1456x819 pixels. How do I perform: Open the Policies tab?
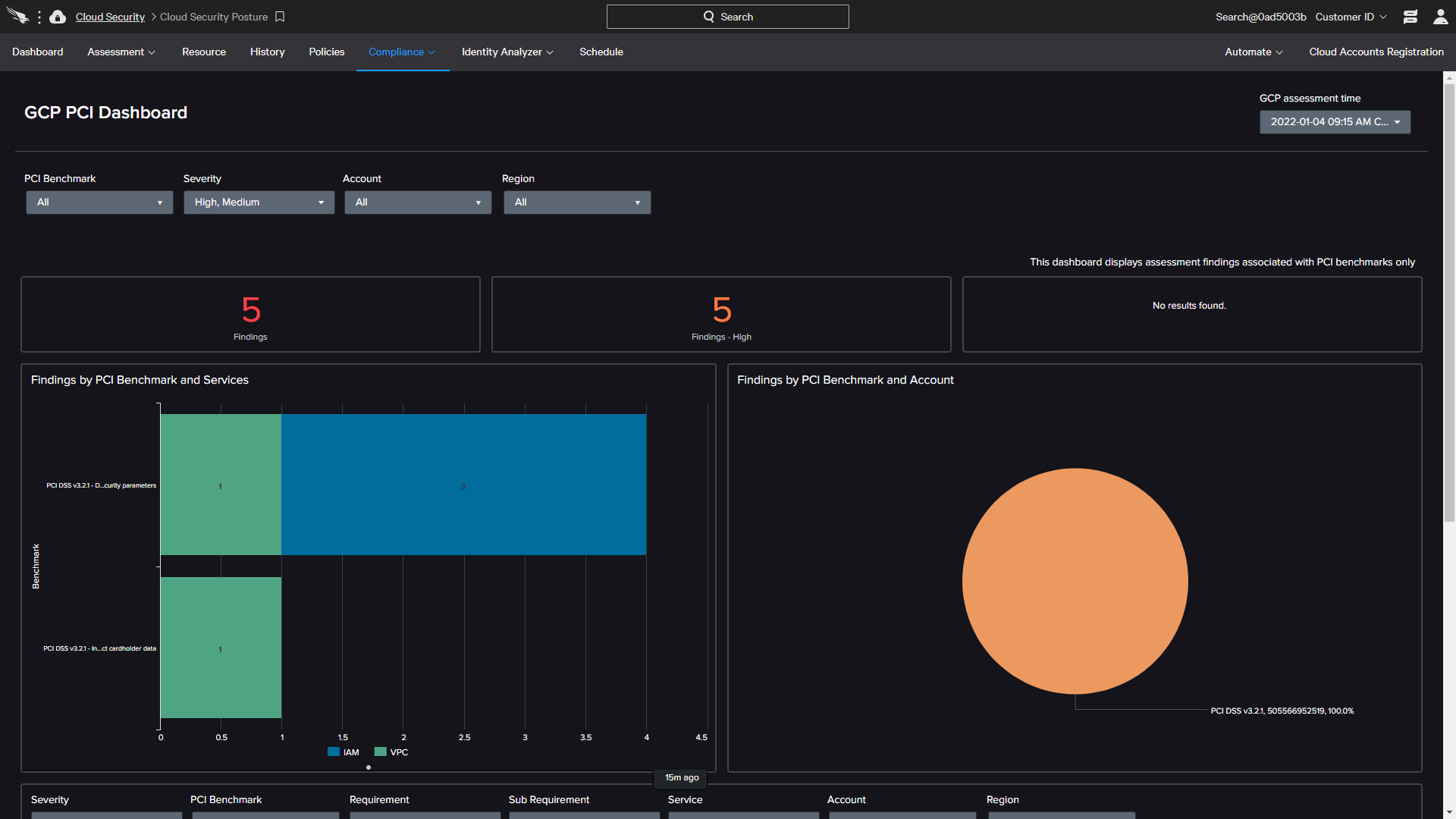[x=327, y=52]
